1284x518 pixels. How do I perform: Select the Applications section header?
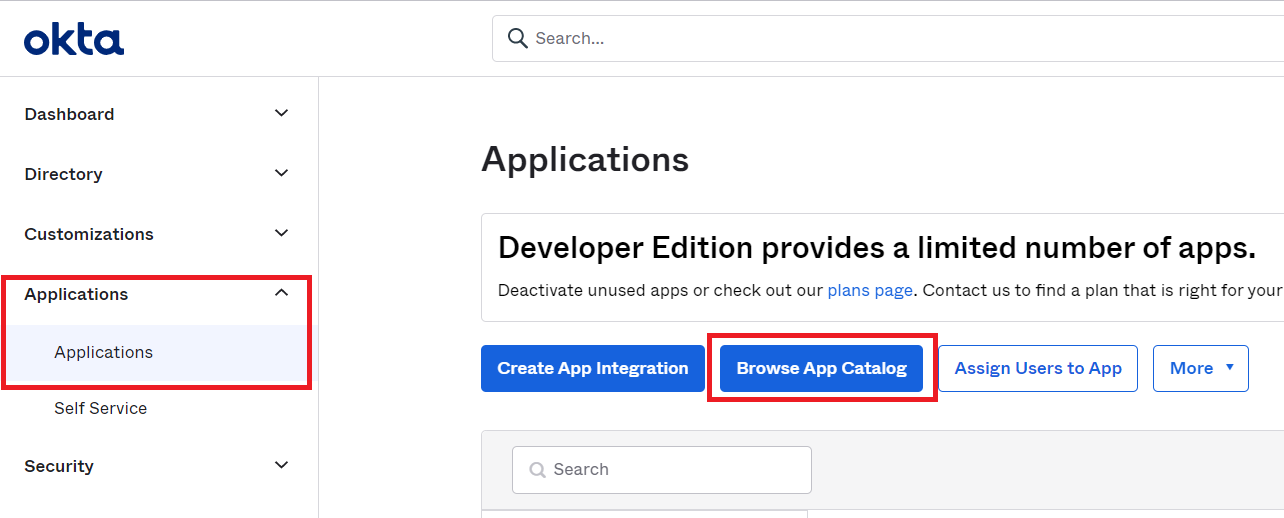coord(76,294)
